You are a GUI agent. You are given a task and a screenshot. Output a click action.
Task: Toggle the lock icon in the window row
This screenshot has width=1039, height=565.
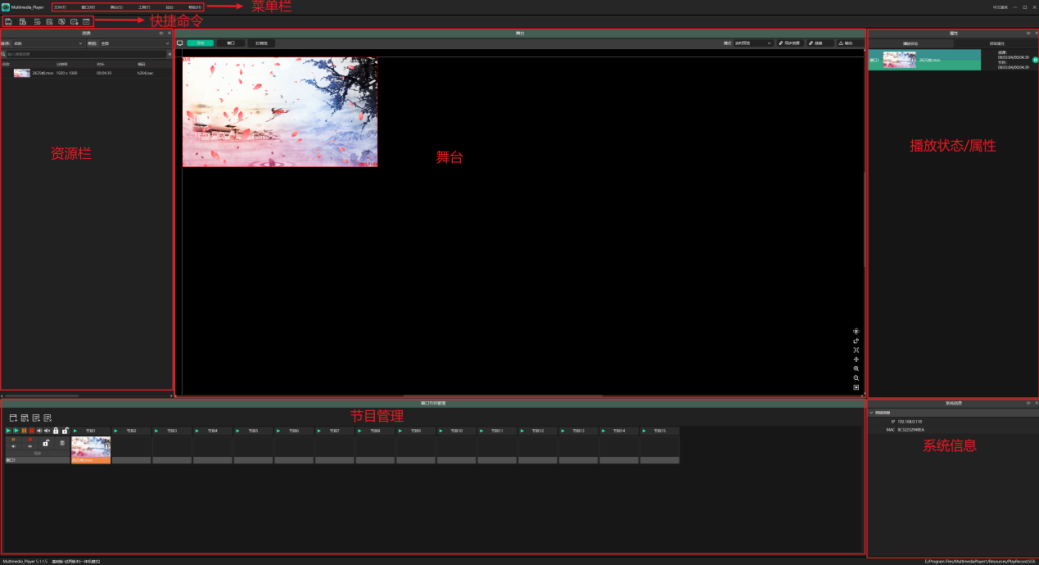pyautogui.click(x=46, y=443)
